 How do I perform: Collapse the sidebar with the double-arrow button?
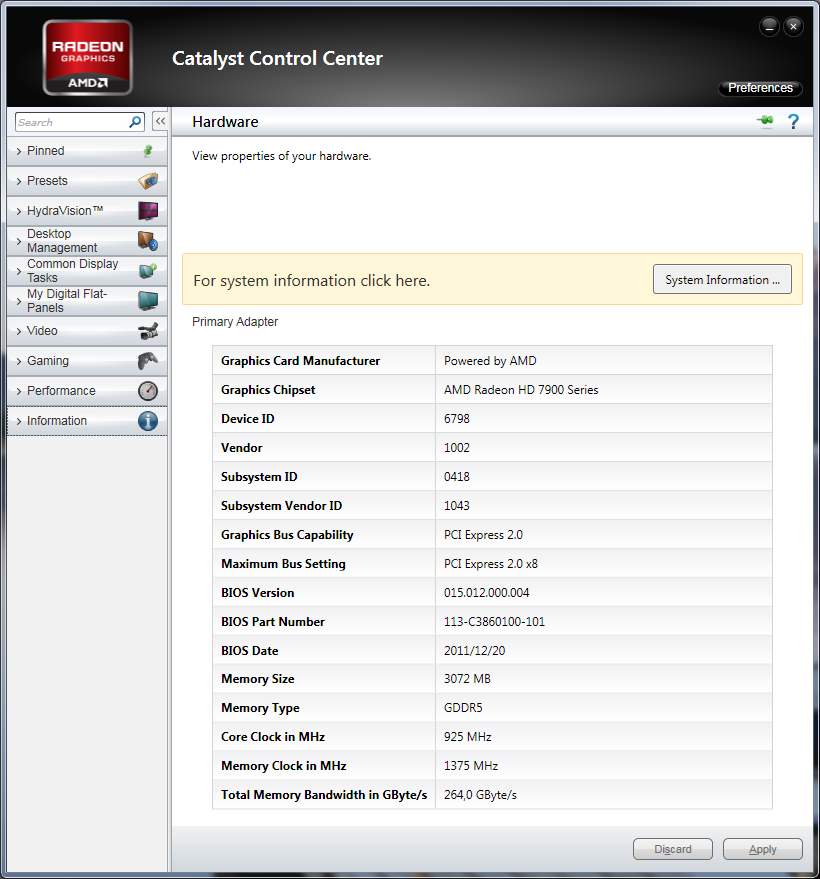(160, 121)
